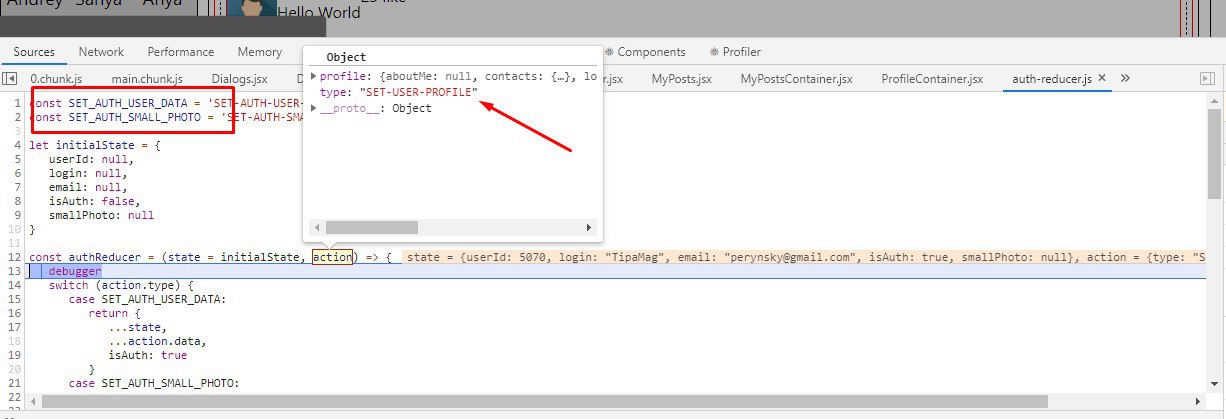
Task: Close the auth-reducer.js tab
Action: (1102, 78)
